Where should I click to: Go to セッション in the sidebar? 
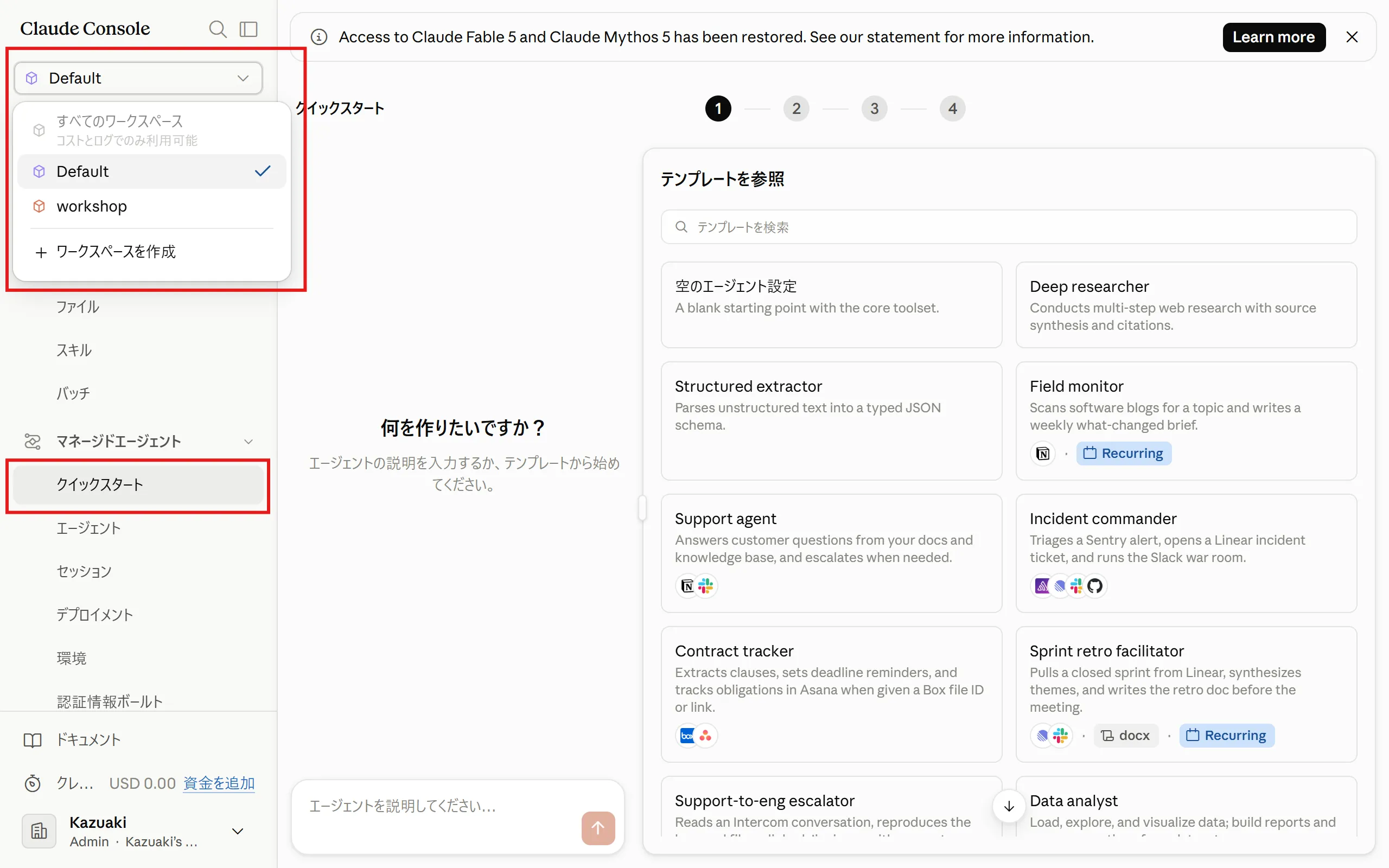pyautogui.click(x=85, y=572)
